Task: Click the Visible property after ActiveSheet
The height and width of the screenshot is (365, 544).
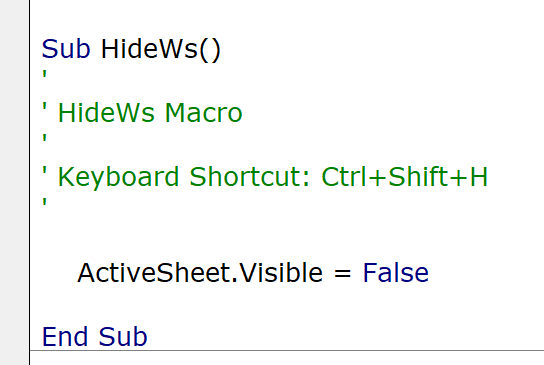Action: pos(281,273)
